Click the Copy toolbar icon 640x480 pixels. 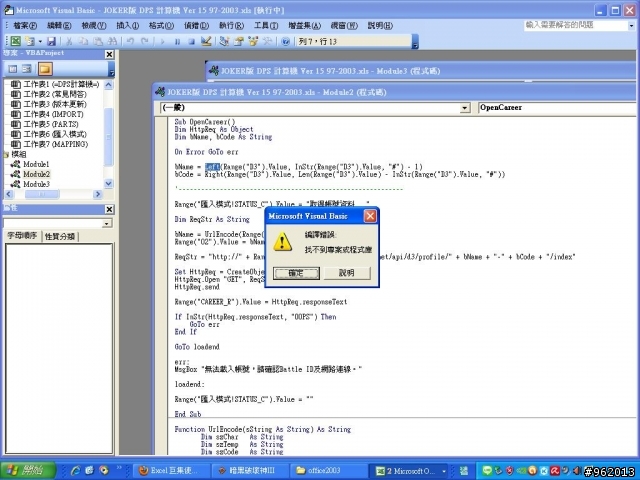click(83, 41)
